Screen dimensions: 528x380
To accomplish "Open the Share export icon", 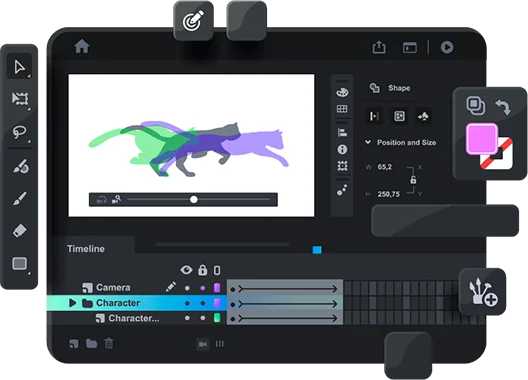I will pos(379,47).
